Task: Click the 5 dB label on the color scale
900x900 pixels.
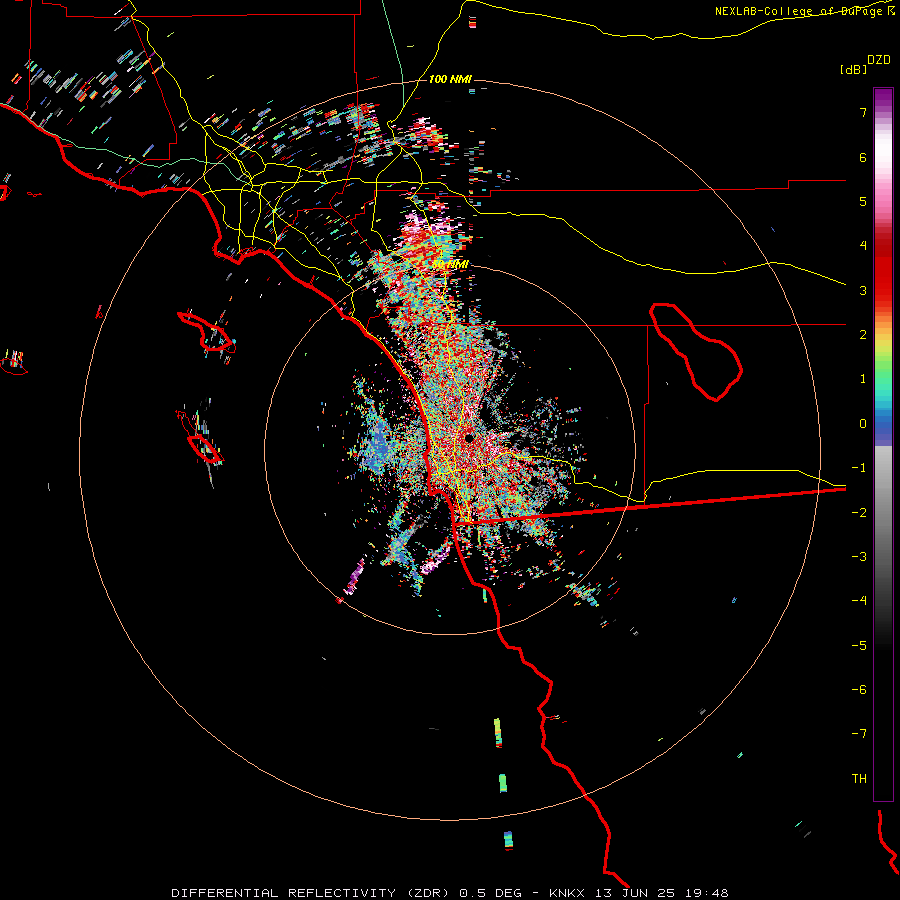Action: point(863,201)
